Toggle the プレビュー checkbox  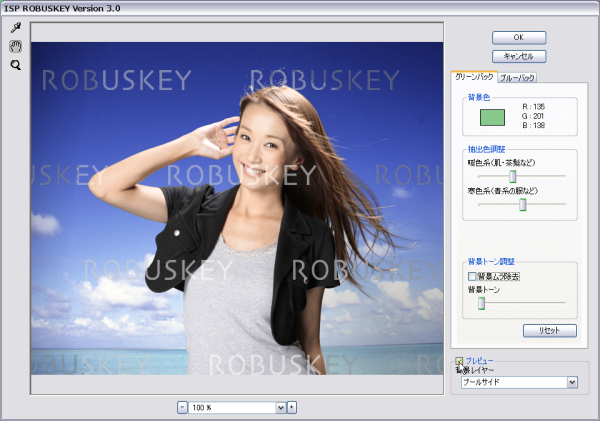pyautogui.click(x=459, y=361)
